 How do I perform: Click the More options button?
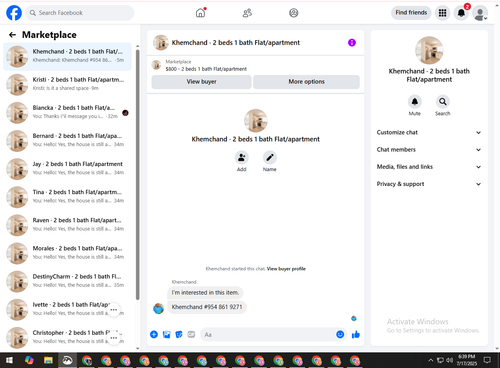point(306,82)
